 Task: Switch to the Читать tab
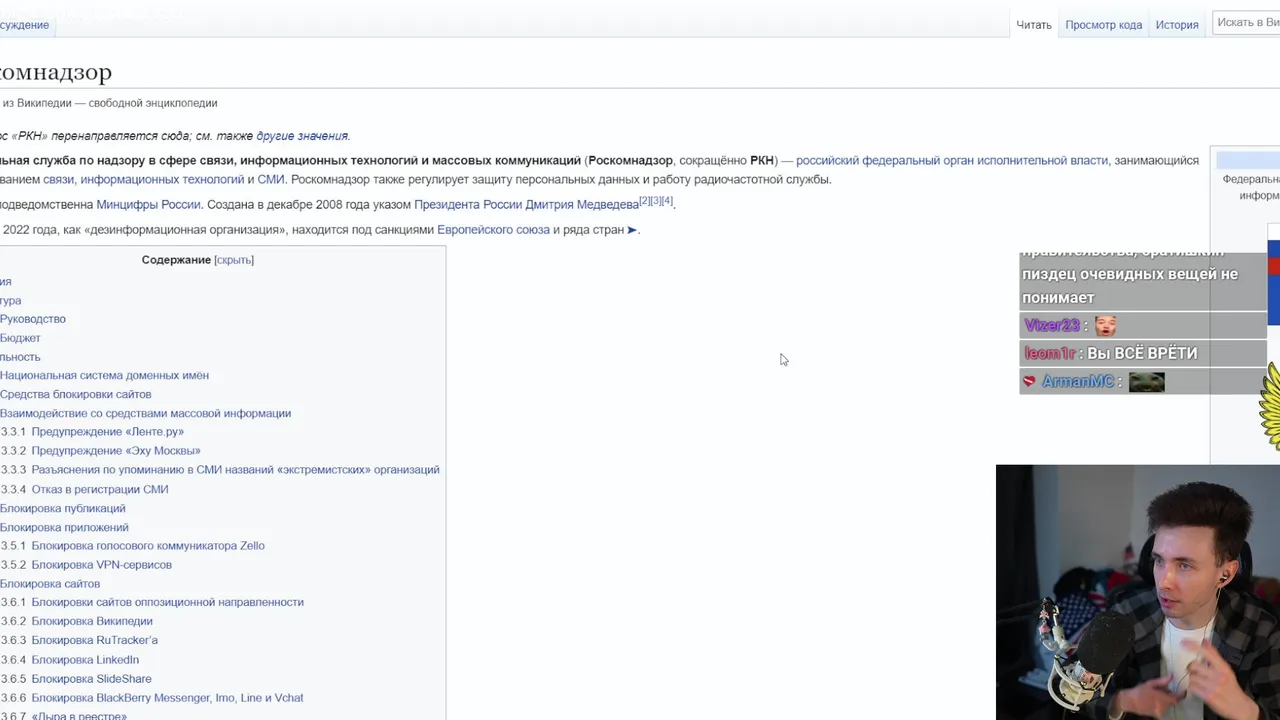pyautogui.click(x=1034, y=25)
